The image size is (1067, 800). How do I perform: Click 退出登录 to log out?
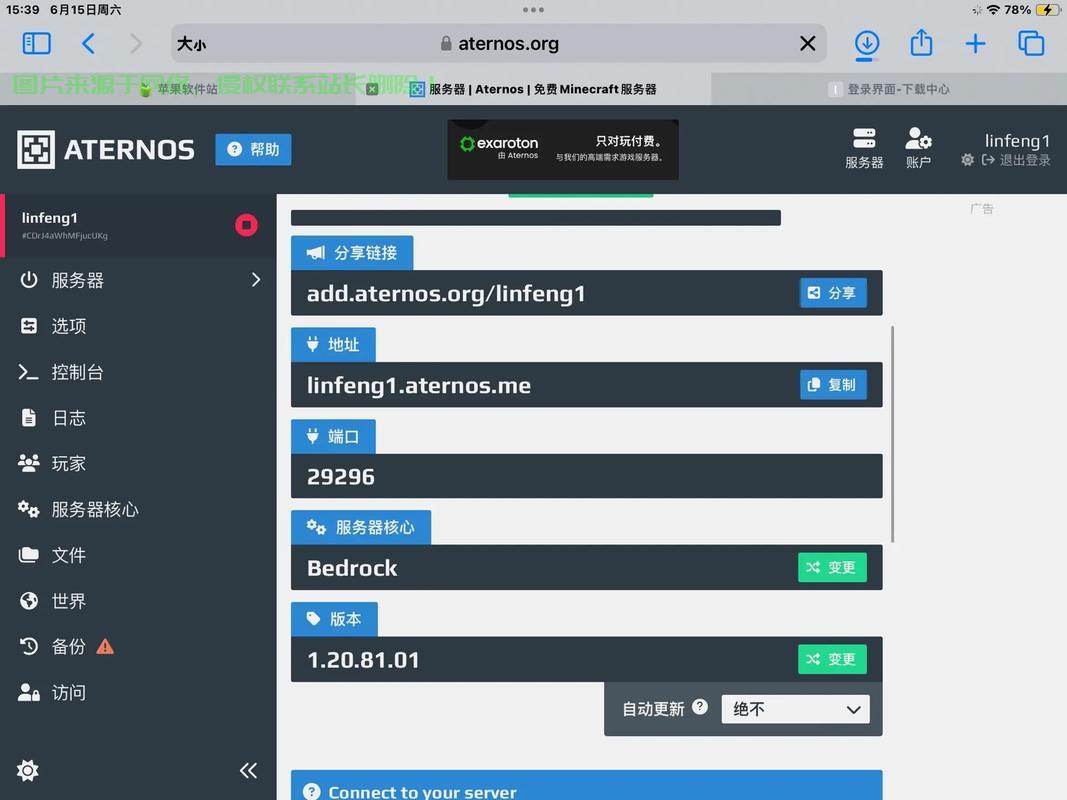(x=1016, y=160)
